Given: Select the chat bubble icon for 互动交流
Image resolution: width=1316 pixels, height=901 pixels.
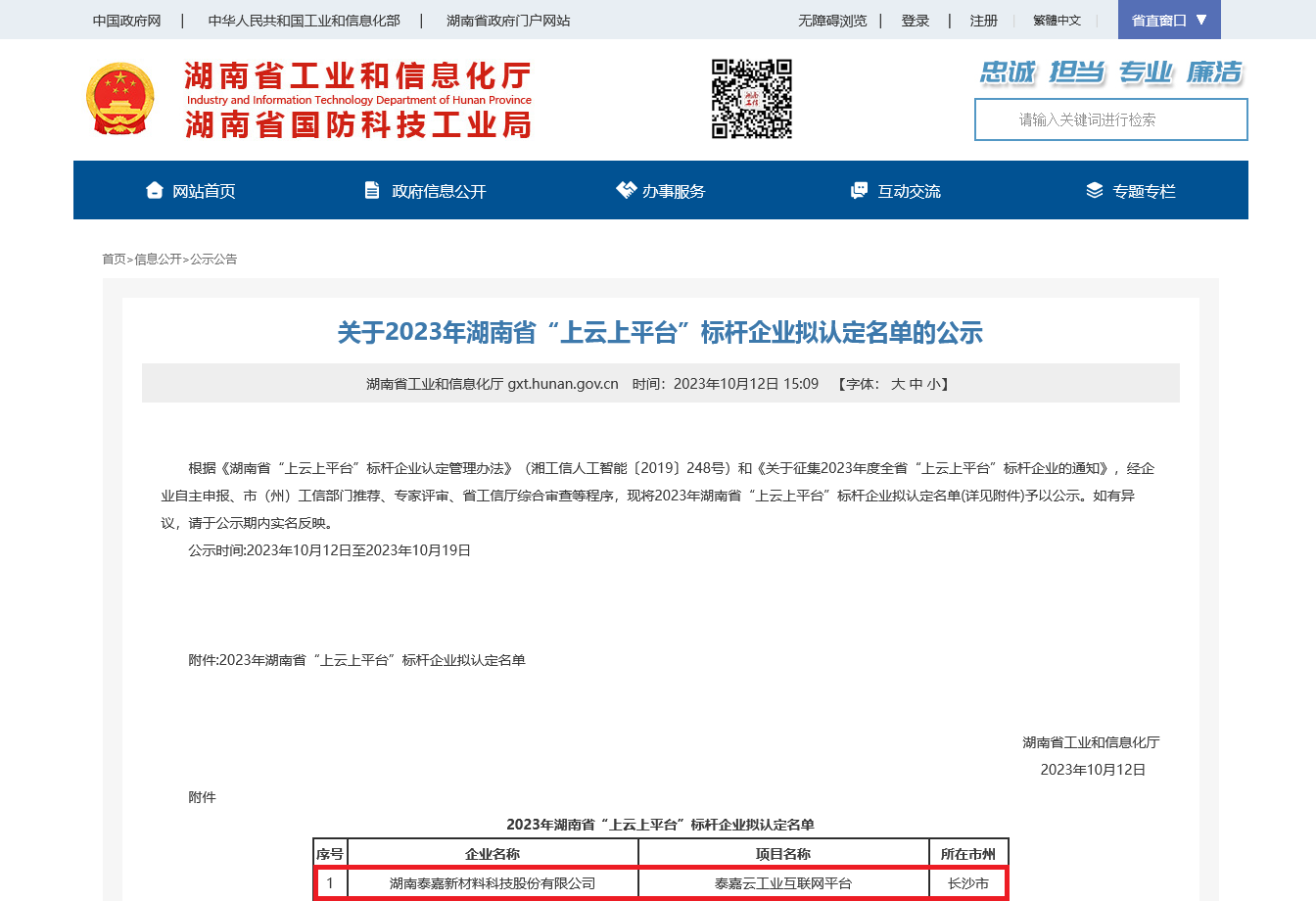Looking at the screenshot, I should 860,190.
